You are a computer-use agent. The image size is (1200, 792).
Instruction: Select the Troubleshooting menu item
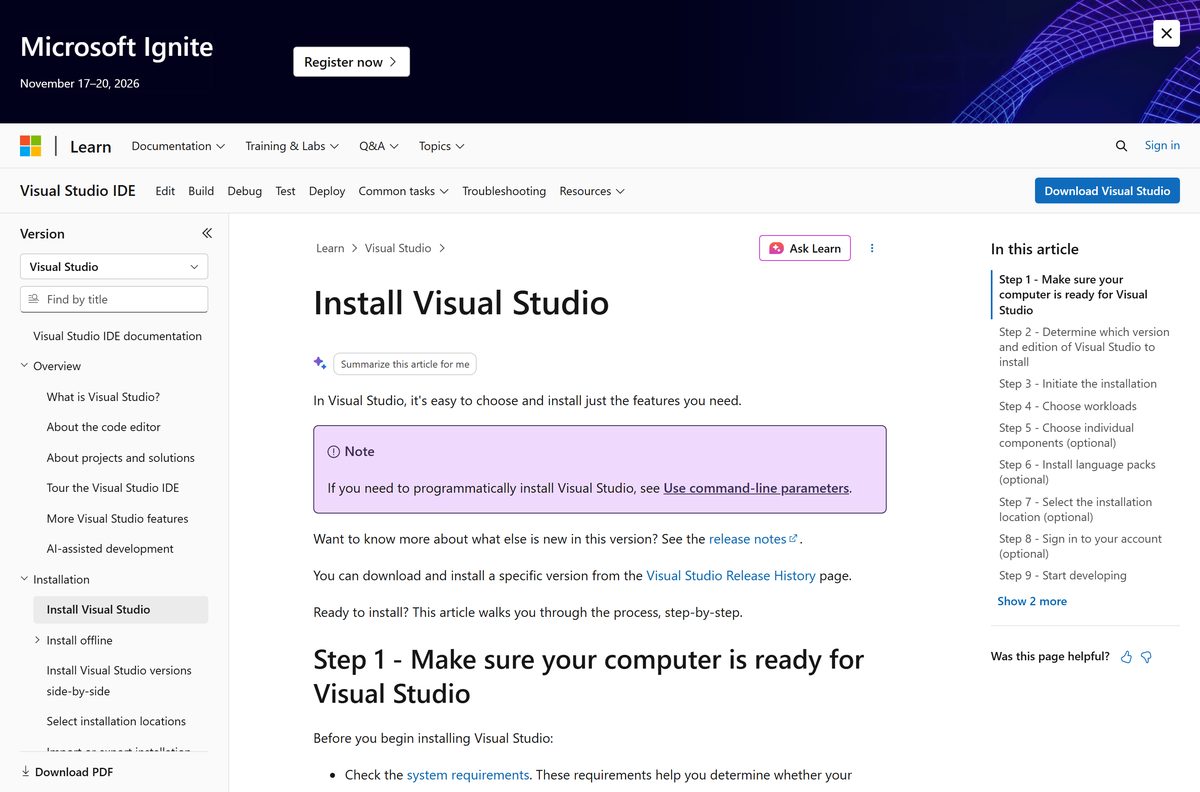pos(504,191)
